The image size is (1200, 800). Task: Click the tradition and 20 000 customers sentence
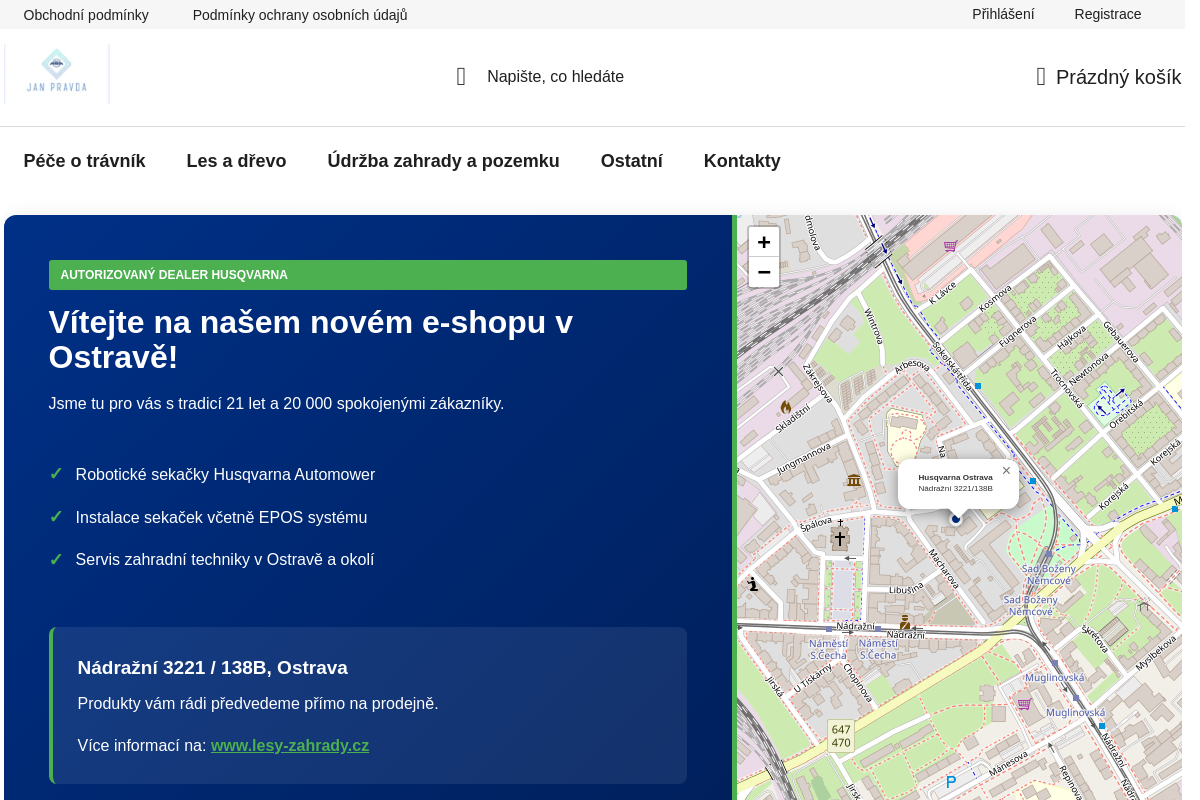(x=276, y=404)
